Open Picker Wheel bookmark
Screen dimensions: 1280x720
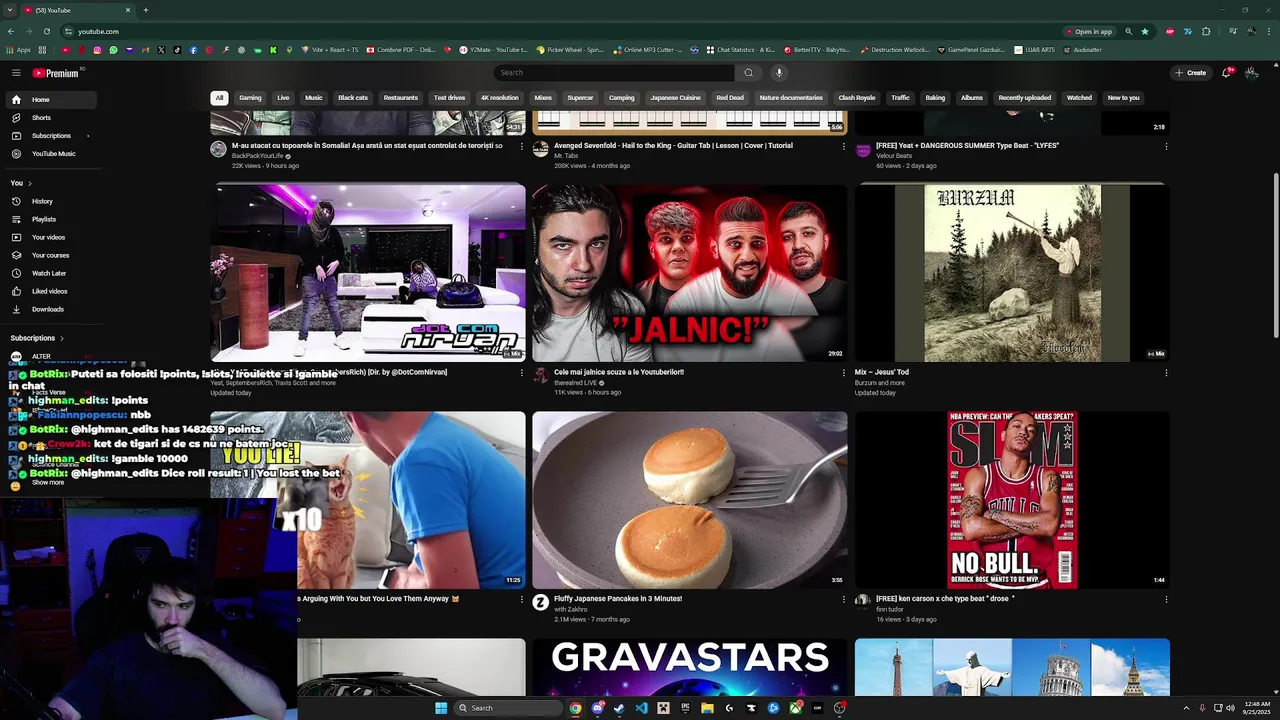571,50
